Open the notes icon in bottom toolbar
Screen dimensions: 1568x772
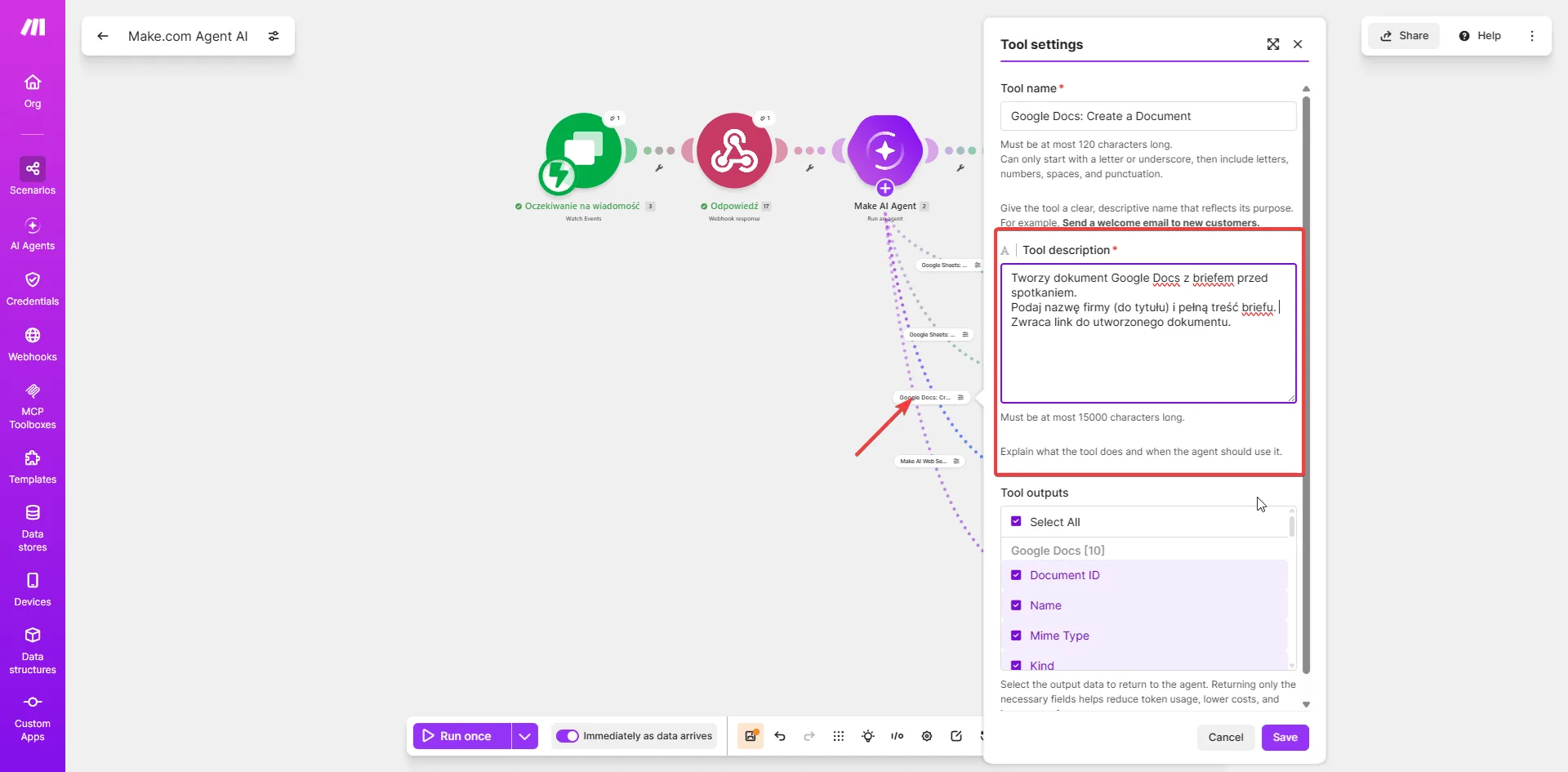coord(956,736)
